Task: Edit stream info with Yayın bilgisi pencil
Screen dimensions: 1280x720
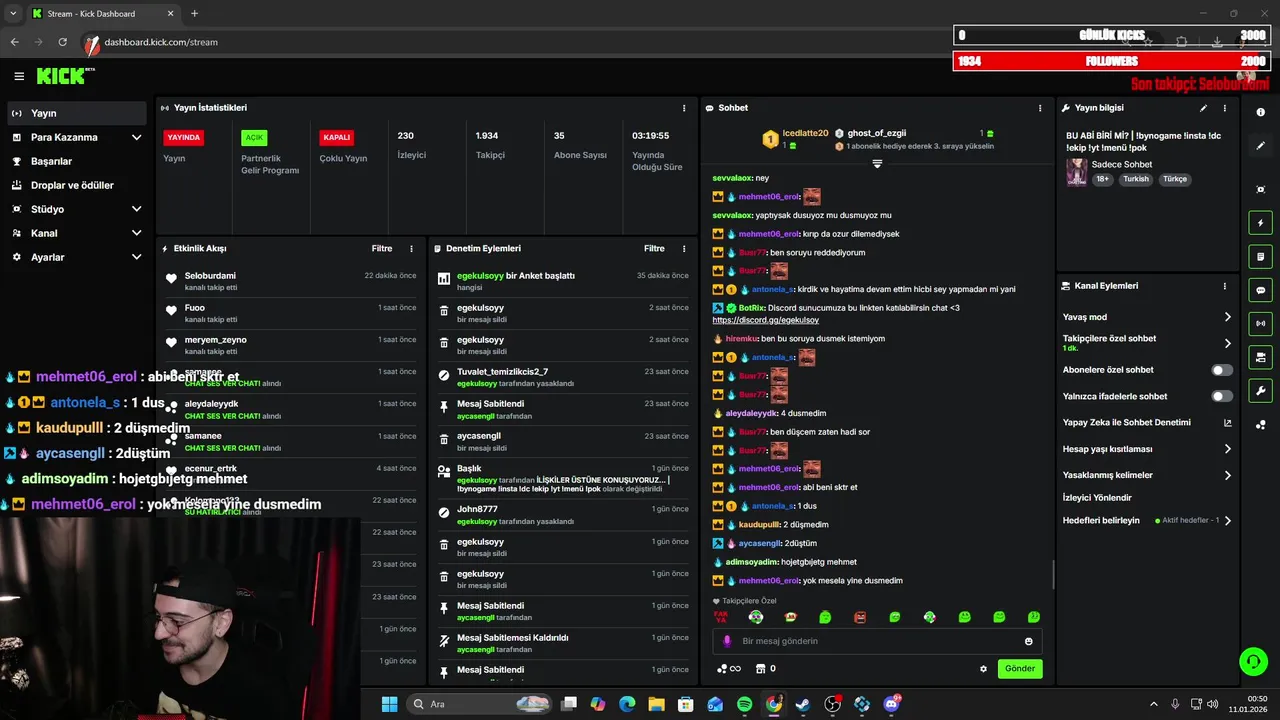Action: [1203, 108]
